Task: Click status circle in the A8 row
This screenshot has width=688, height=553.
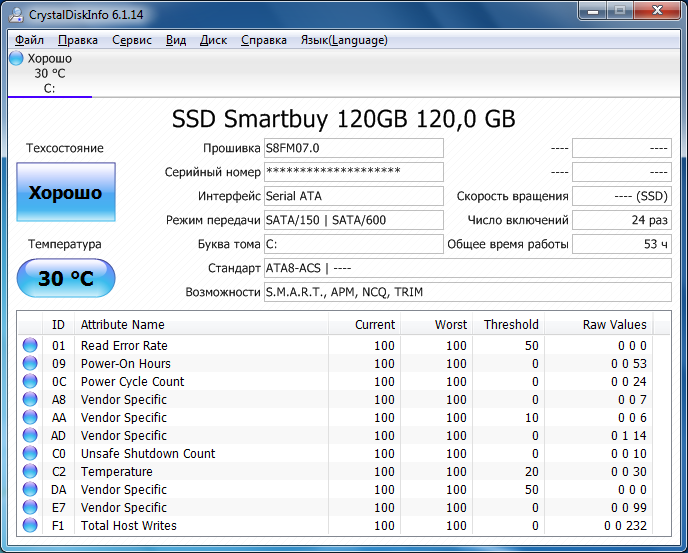Action: [x=30, y=399]
